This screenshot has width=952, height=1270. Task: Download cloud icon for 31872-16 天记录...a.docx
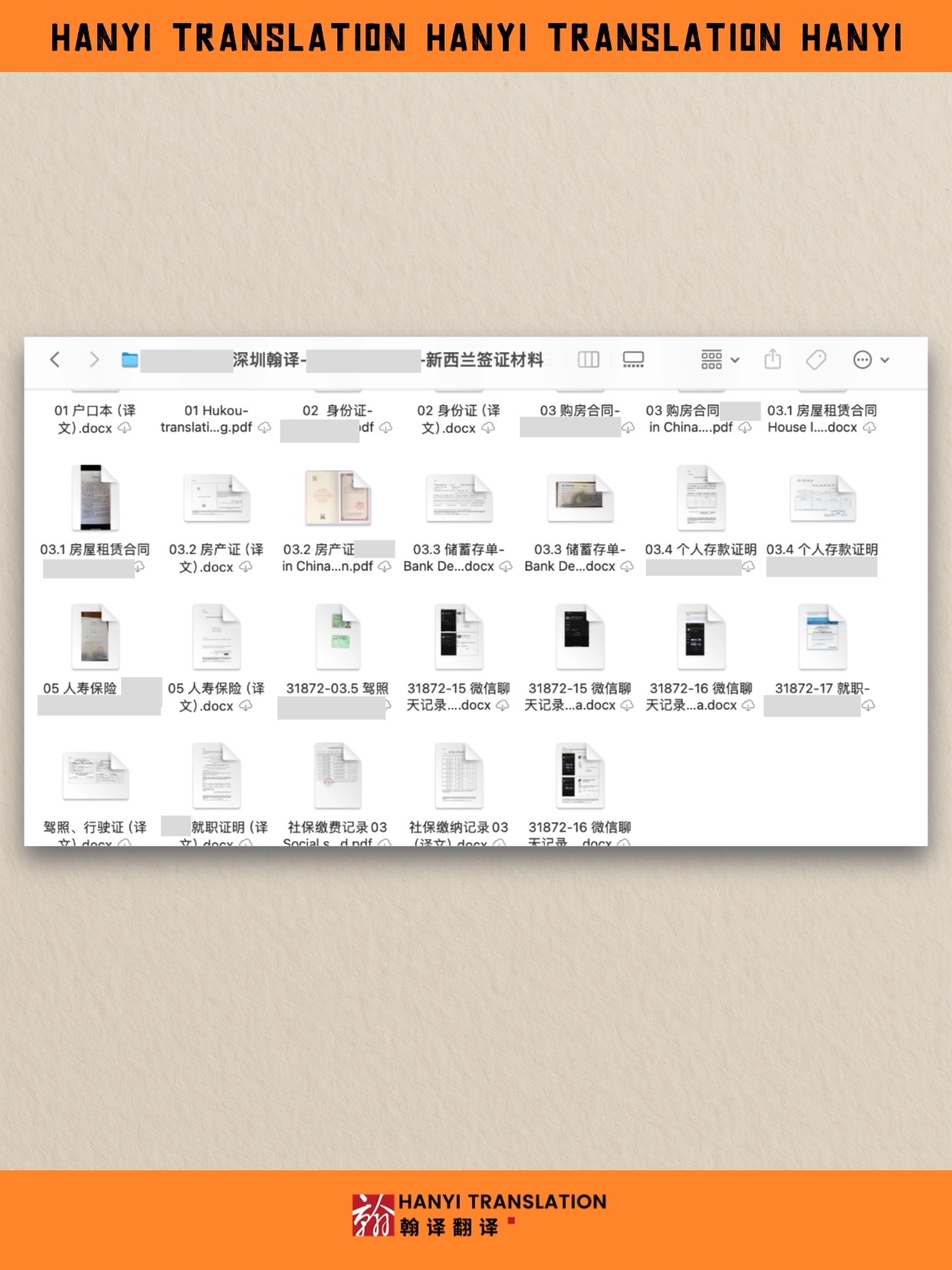tap(749, 705)
